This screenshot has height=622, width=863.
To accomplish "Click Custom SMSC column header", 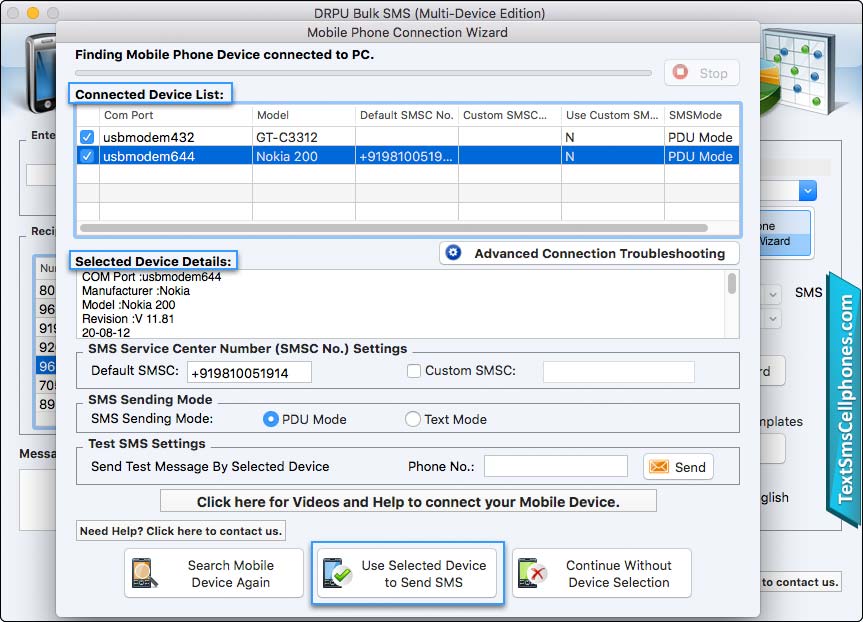I will (510, 115).
